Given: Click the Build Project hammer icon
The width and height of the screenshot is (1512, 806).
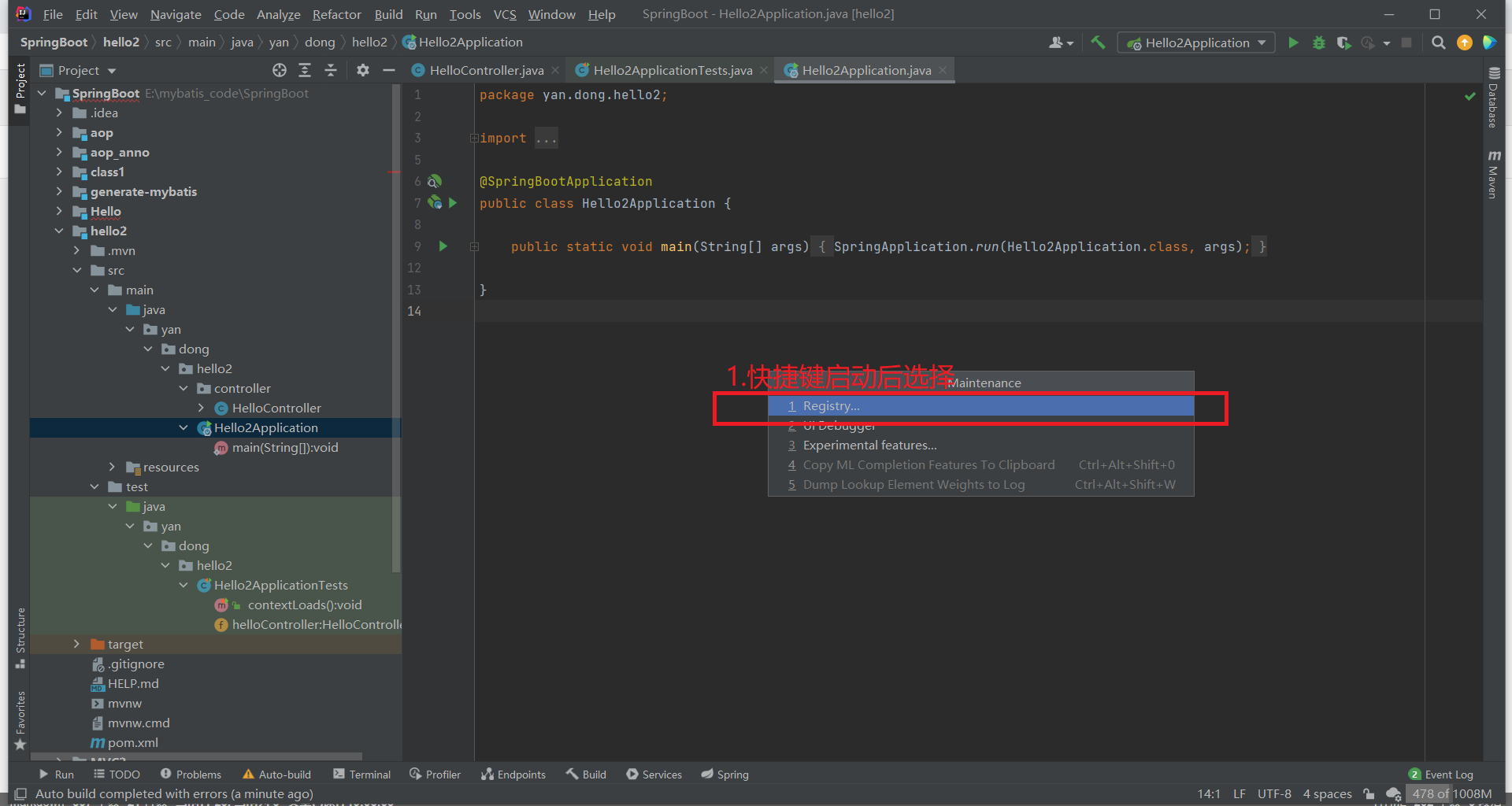Looking at the screenshot, I should [x=1098, y=43].
